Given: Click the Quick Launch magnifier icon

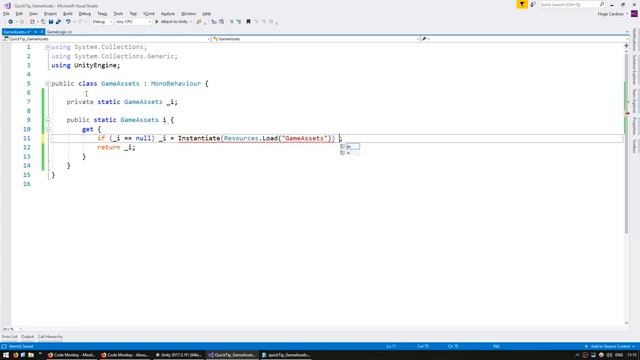Looking at the screenshot, I should click(602, 4).
